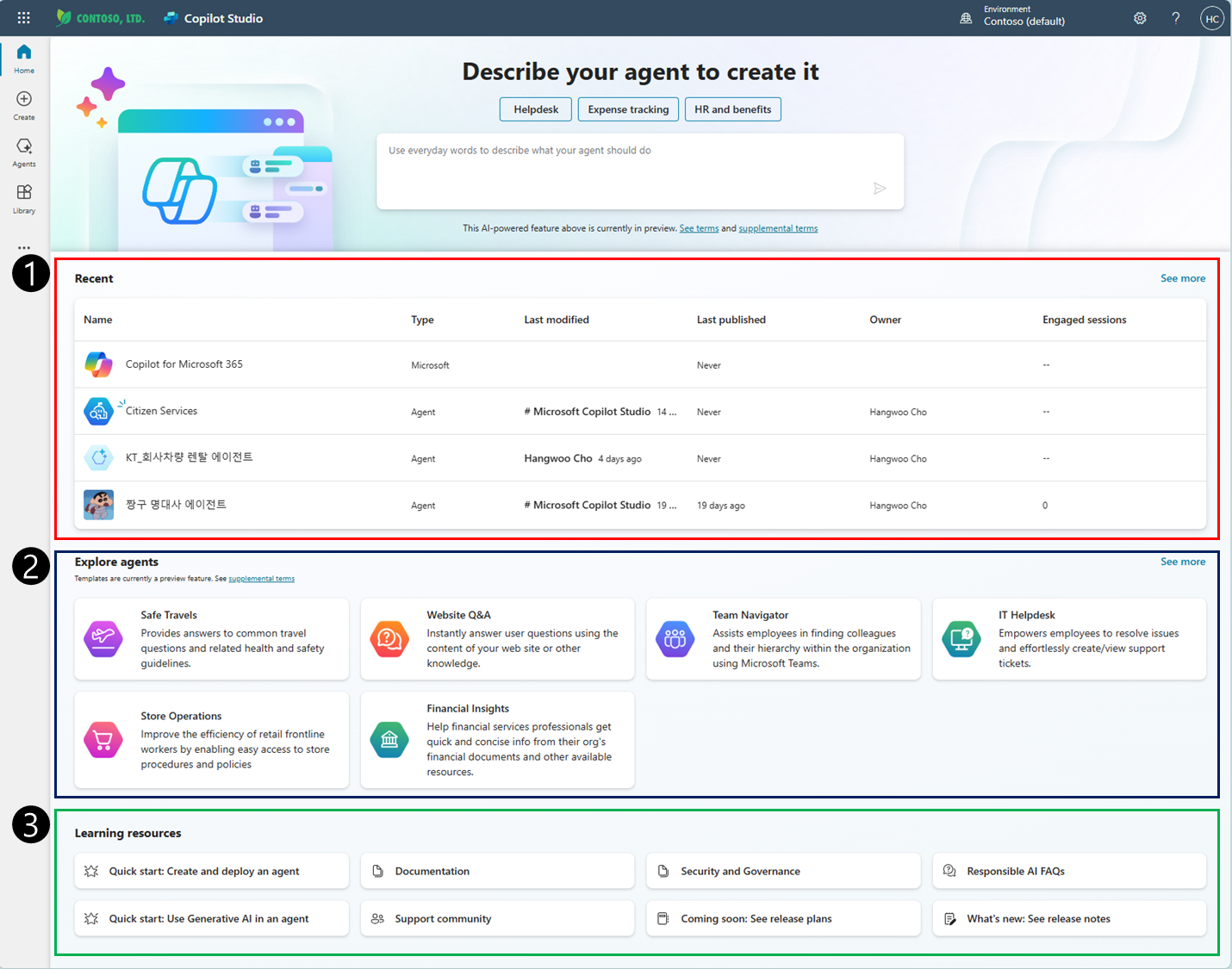Open Create in the left sidebar

pos(24,105)
